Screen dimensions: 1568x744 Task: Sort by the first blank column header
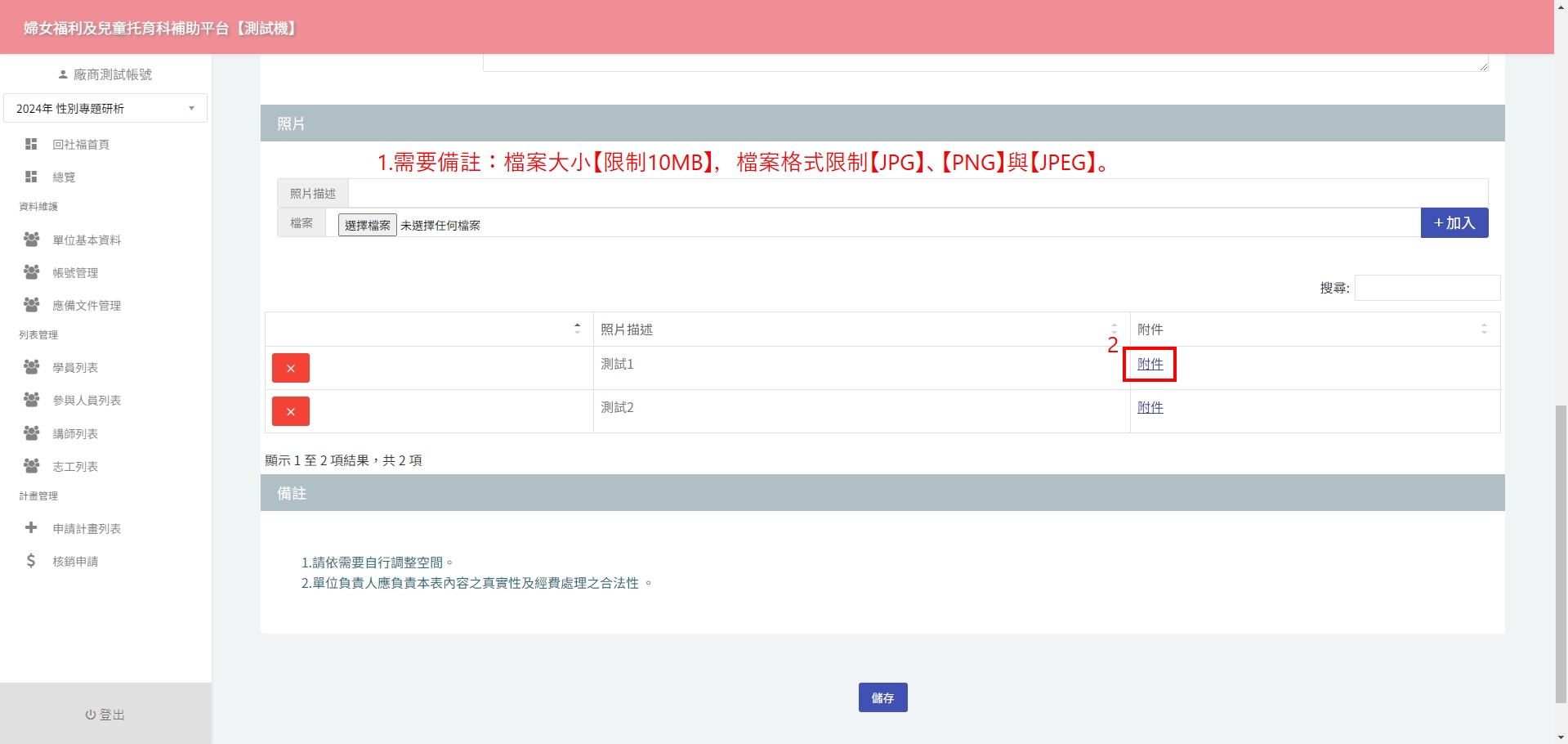point(429,329)
